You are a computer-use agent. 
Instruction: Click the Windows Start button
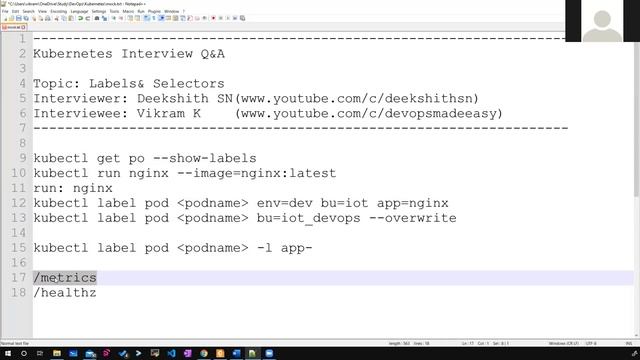pos(7,353)
